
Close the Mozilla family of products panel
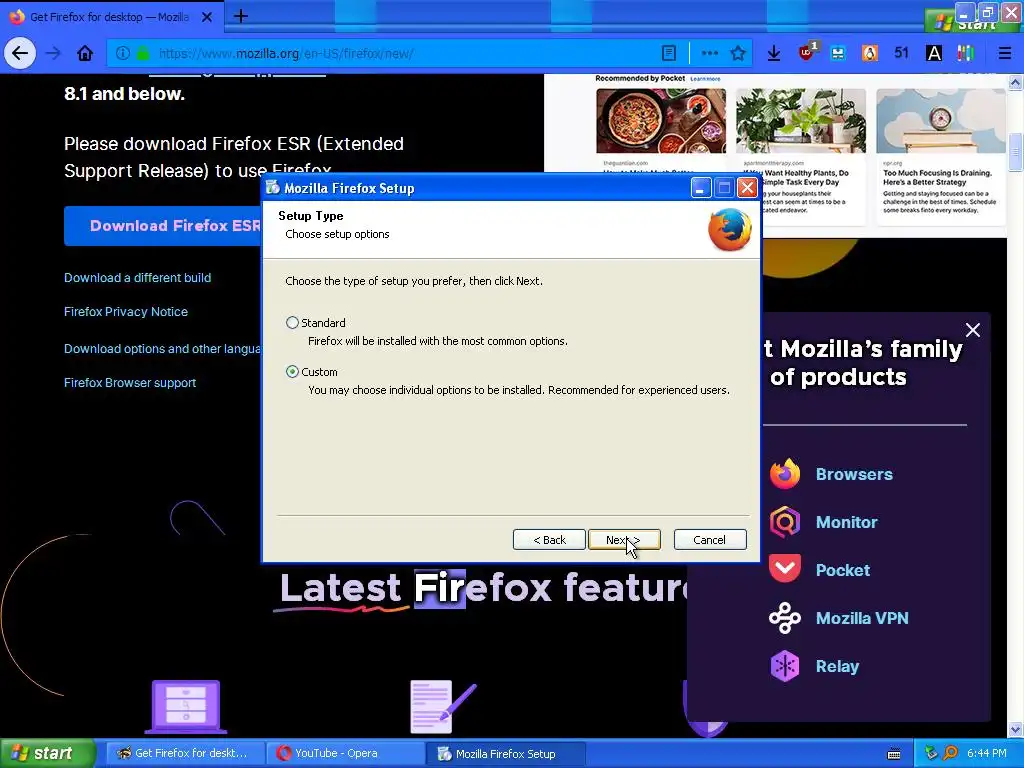click(x=972, y=330)
